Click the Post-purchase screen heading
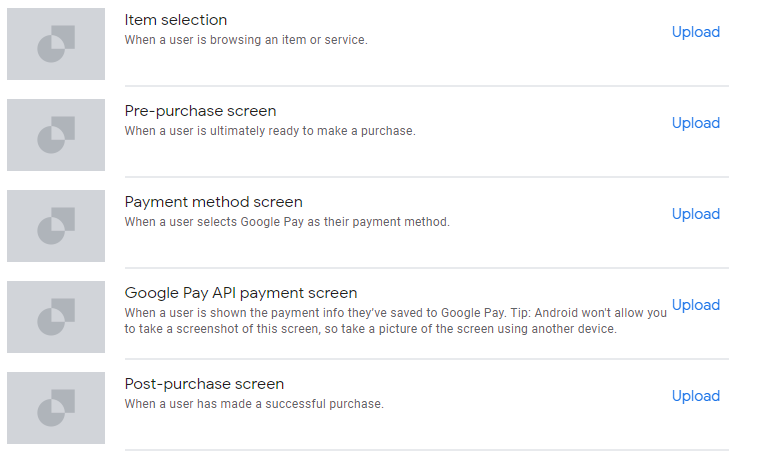 tap(204, 384)
